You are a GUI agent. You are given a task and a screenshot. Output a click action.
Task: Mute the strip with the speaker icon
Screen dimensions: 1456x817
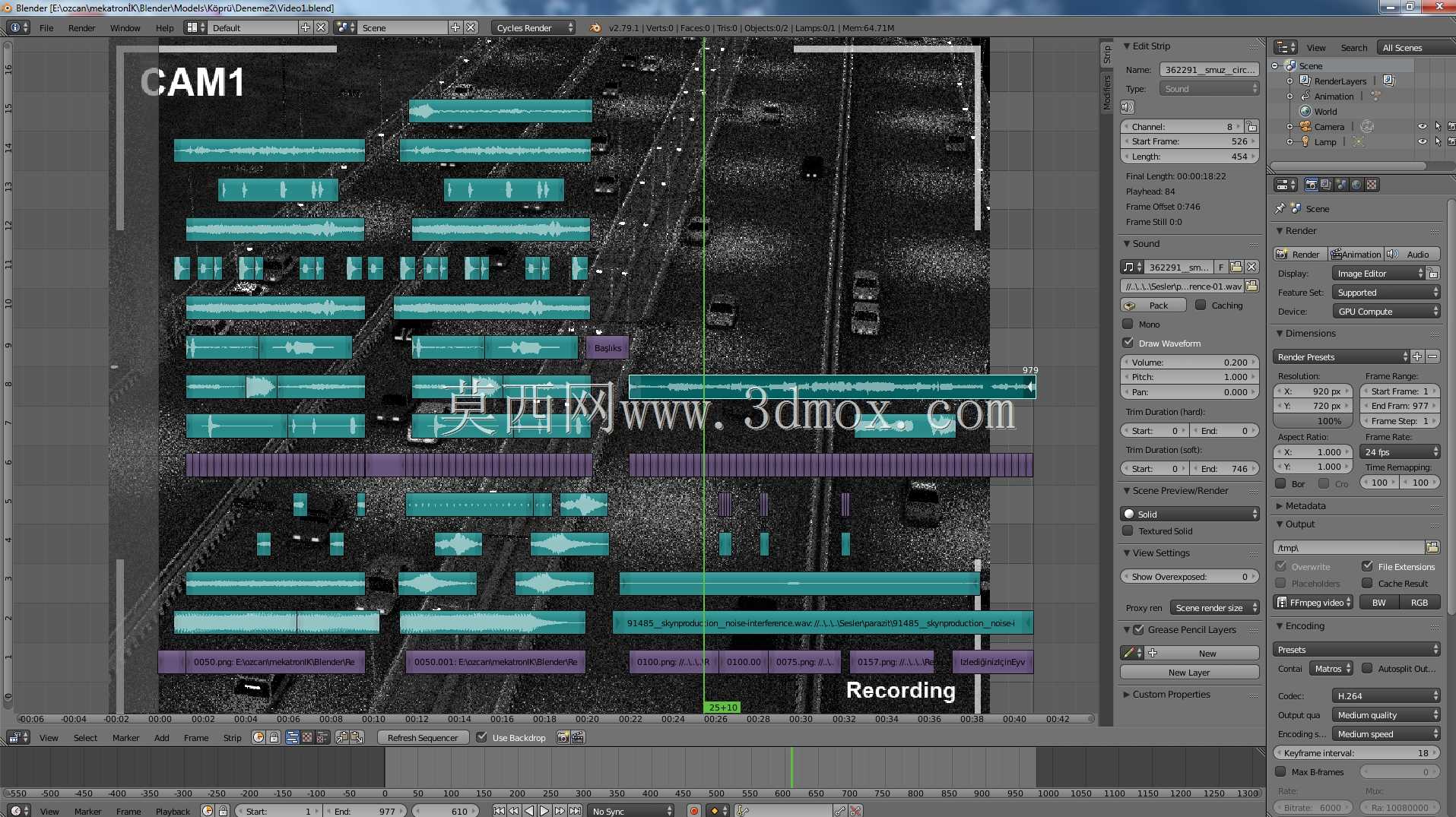pos(1128,107)
